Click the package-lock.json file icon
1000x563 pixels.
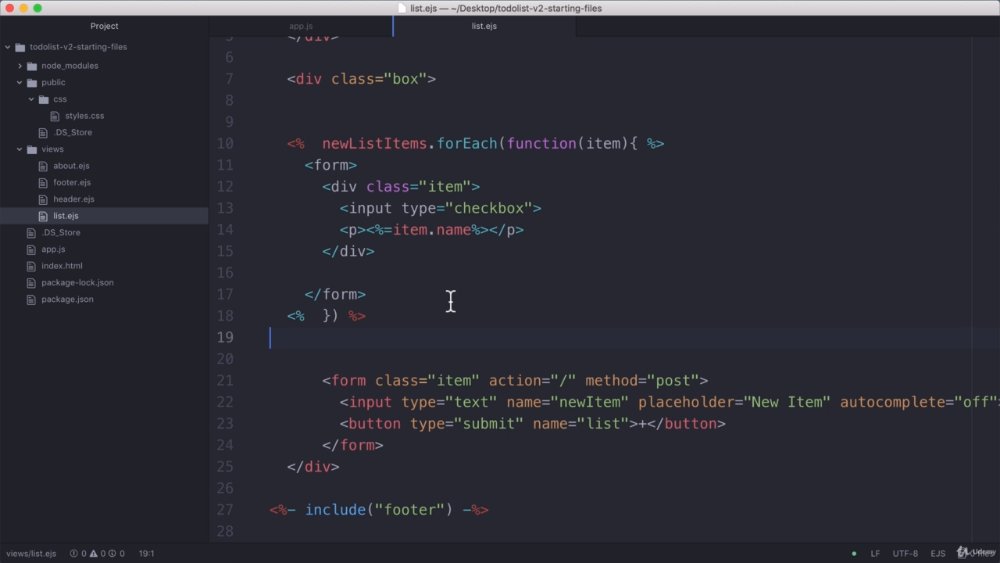click(x=31, y=282)
